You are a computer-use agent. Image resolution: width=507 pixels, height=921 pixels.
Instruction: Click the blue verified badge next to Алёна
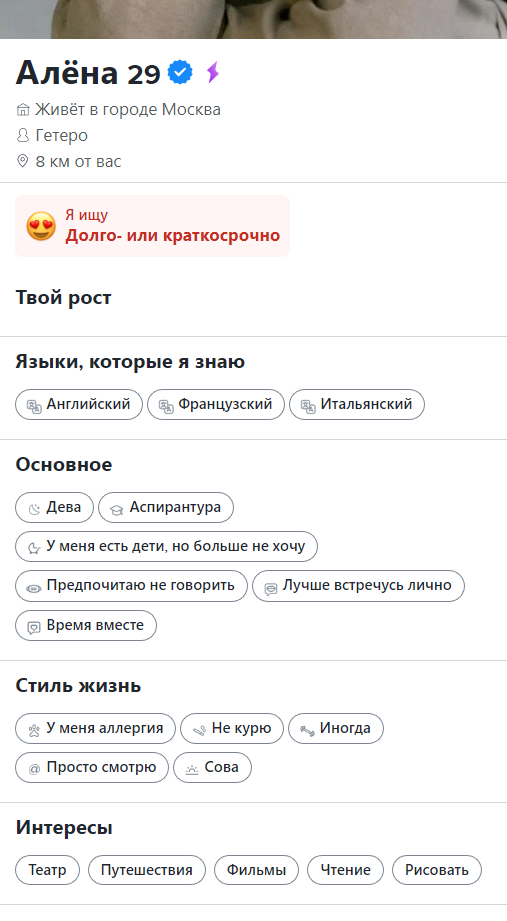180,72
